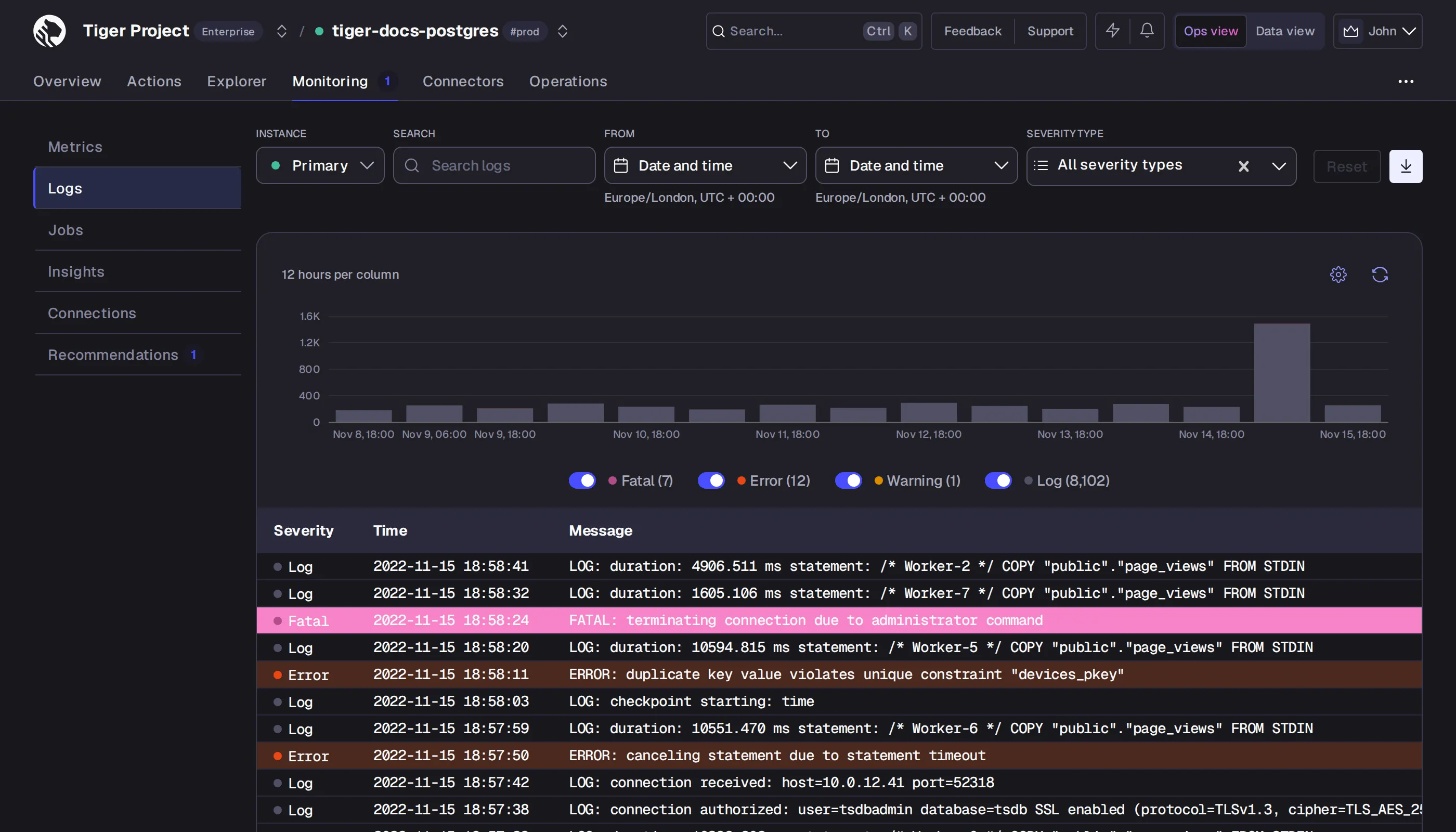Click the tallest chart bar near Nov 14
The width and height of the screenshot is (1456, 832).
click(x=1282, y=372)
